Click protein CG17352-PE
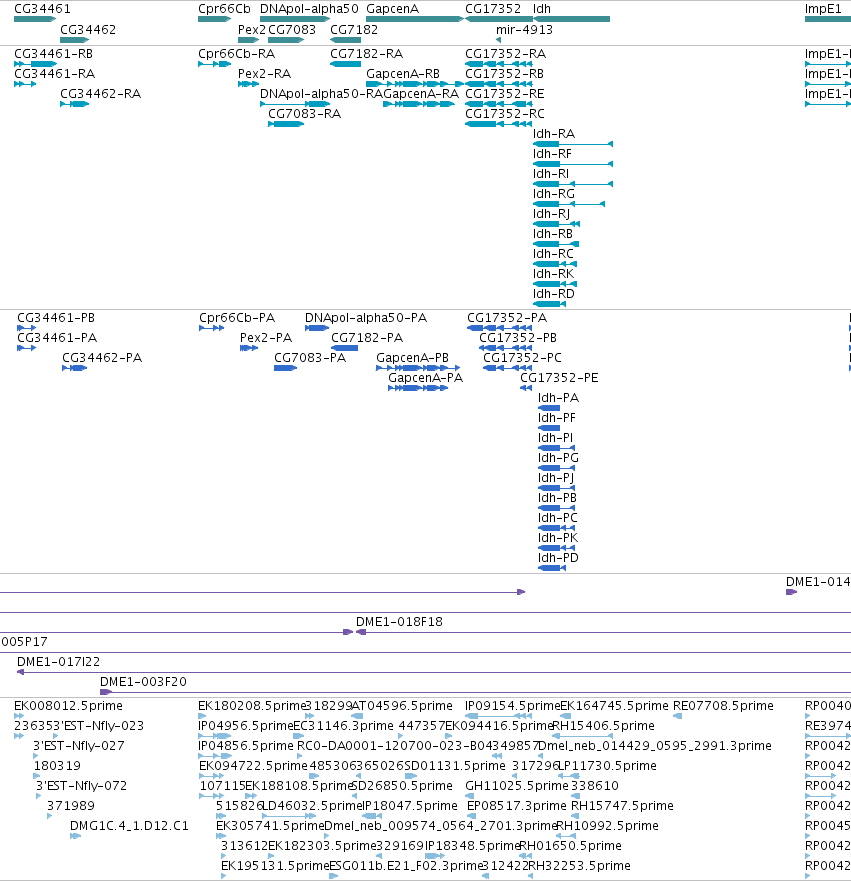This screenshot has height=881, width=851. coord(526,388)
